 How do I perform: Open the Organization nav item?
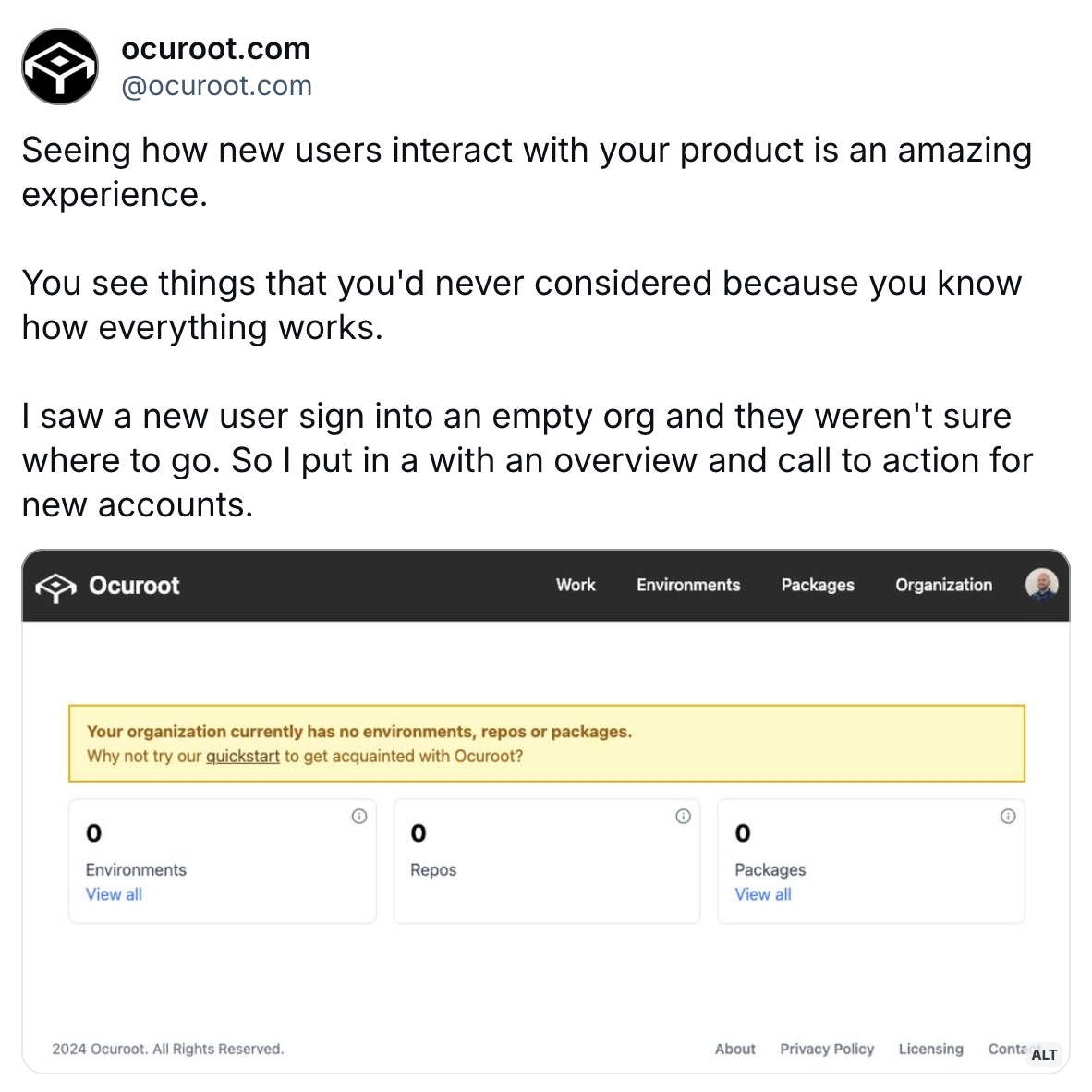click(943, 585)
